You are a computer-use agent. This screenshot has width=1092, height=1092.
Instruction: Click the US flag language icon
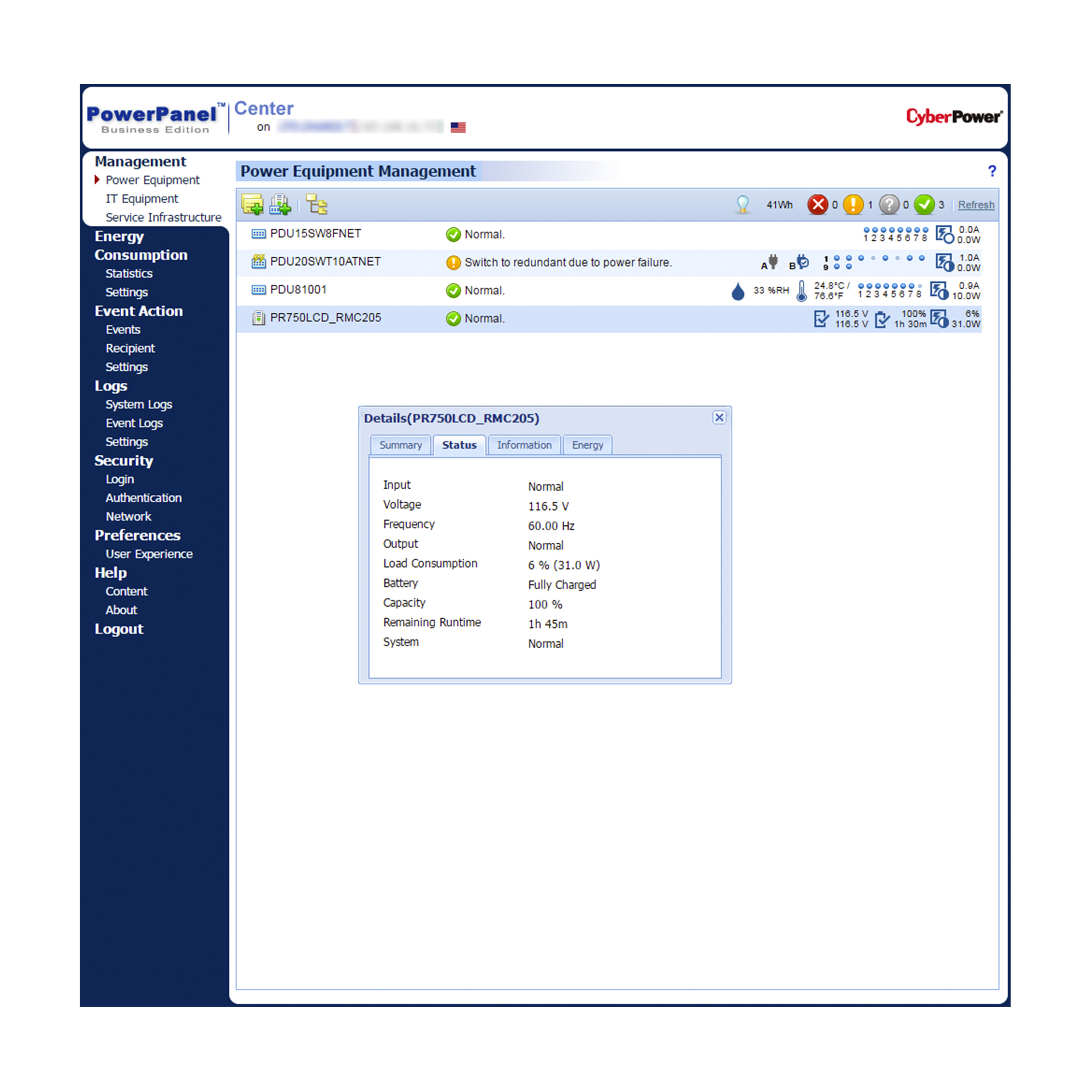point(458,128)
